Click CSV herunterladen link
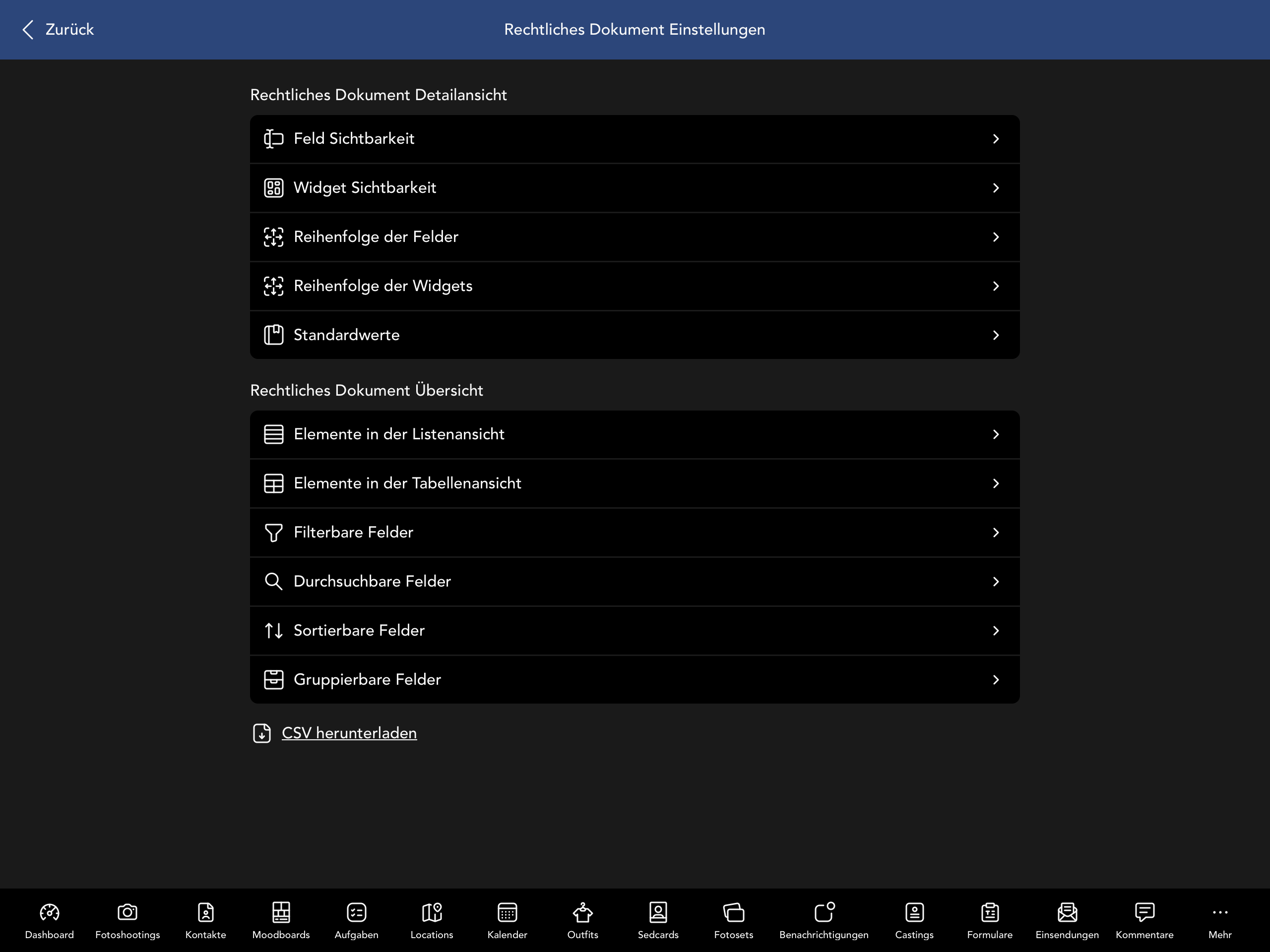Viewport: 1270px width, 952px height. coord(349,733)
